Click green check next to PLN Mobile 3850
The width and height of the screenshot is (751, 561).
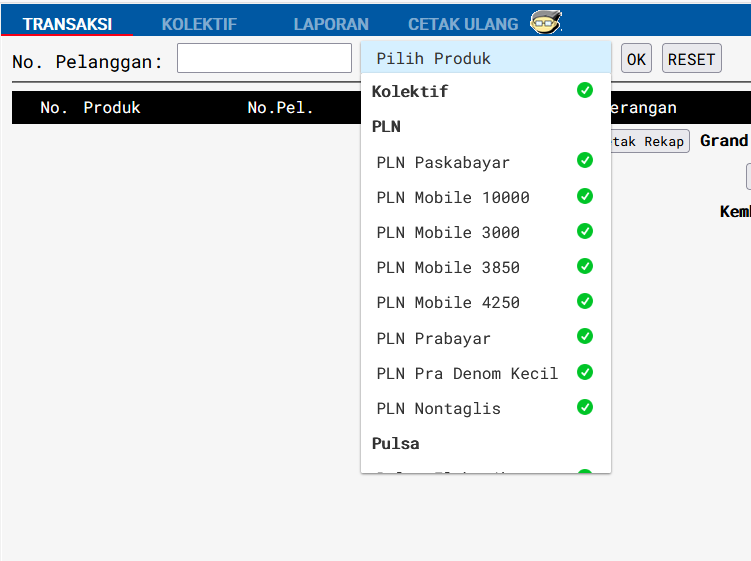(585, 266)
